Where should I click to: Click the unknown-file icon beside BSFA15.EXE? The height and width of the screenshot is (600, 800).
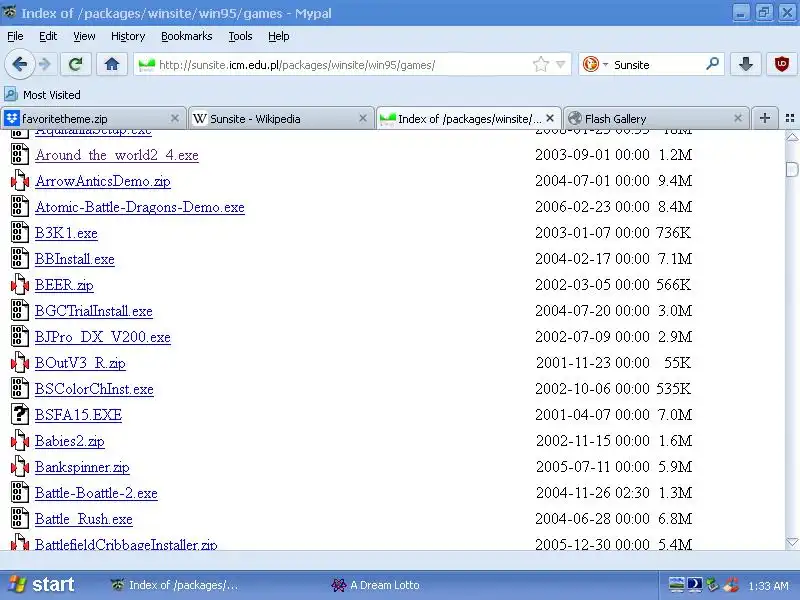click(20, 414)
